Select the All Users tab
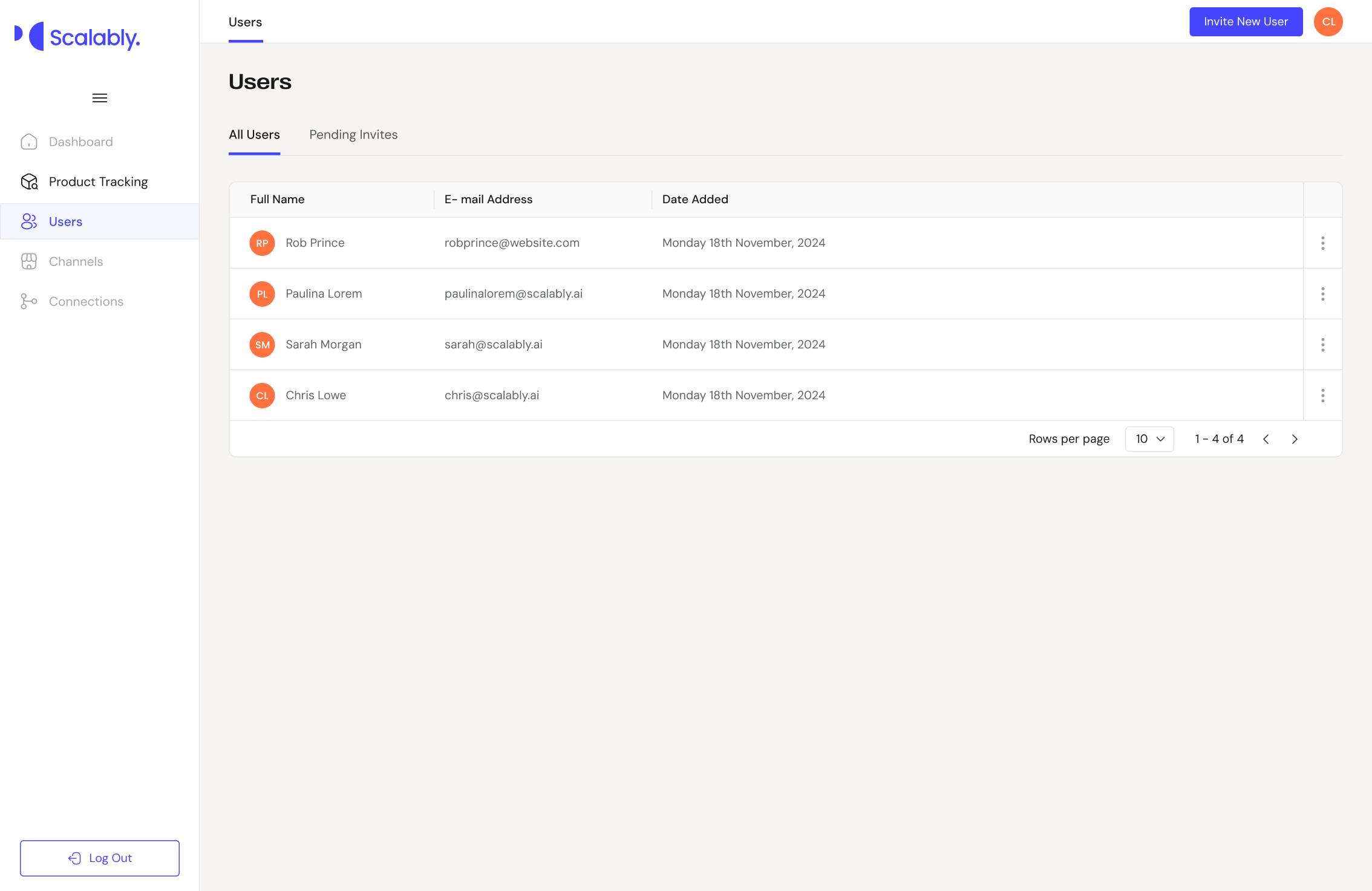This screenshot has width=1372, height=891. [x=254, y=135]
